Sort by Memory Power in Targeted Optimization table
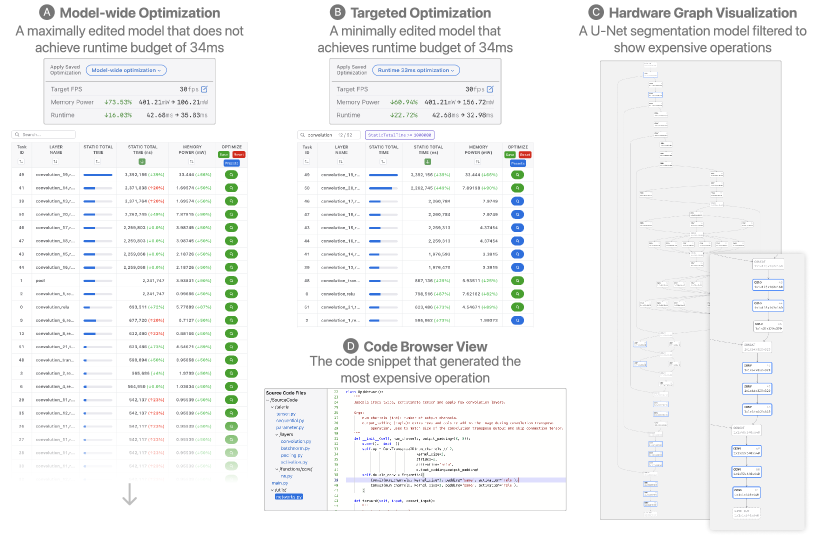The height and width of the screenshot is (547, 830). [x=478, y=162]
